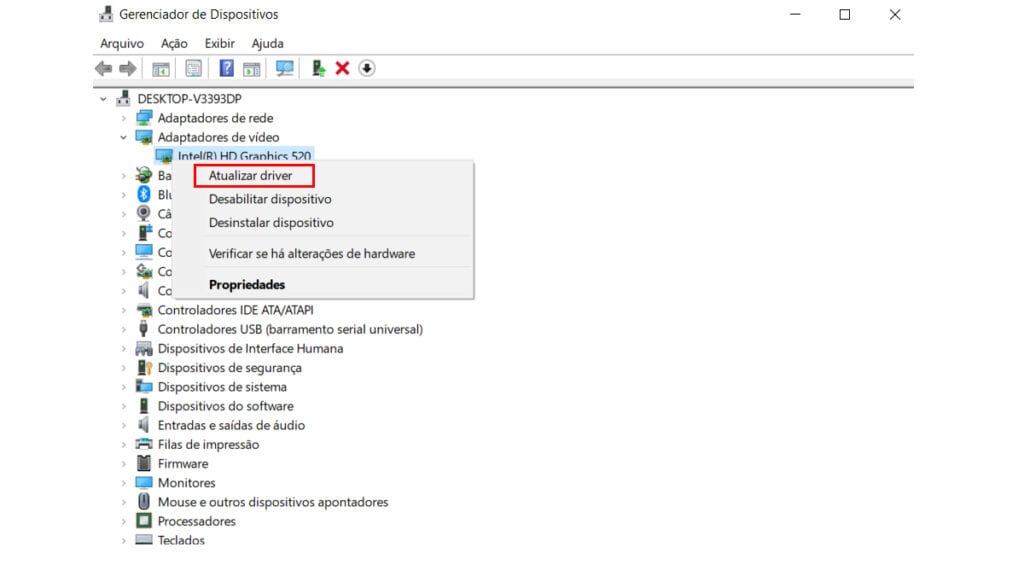Image resolution: width=1024 pixels, height=576 pixels.
Task: Minimize the Gerenciador de Dispositivos window
Action: point(795,14)
